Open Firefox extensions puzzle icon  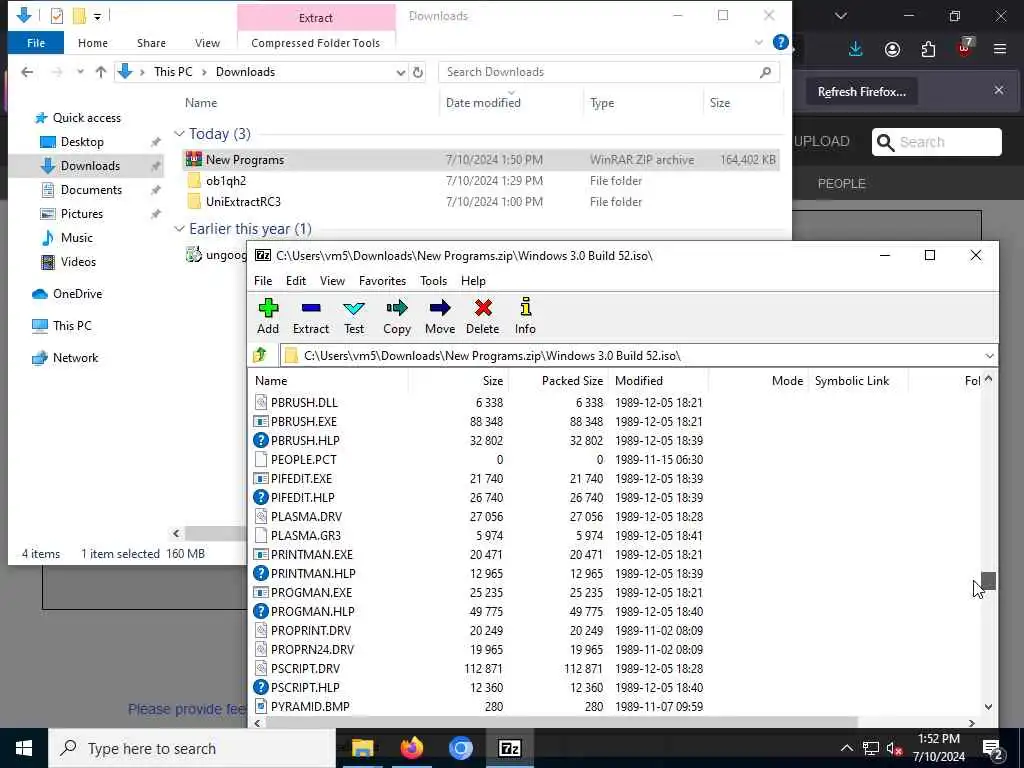pos(928,49)
